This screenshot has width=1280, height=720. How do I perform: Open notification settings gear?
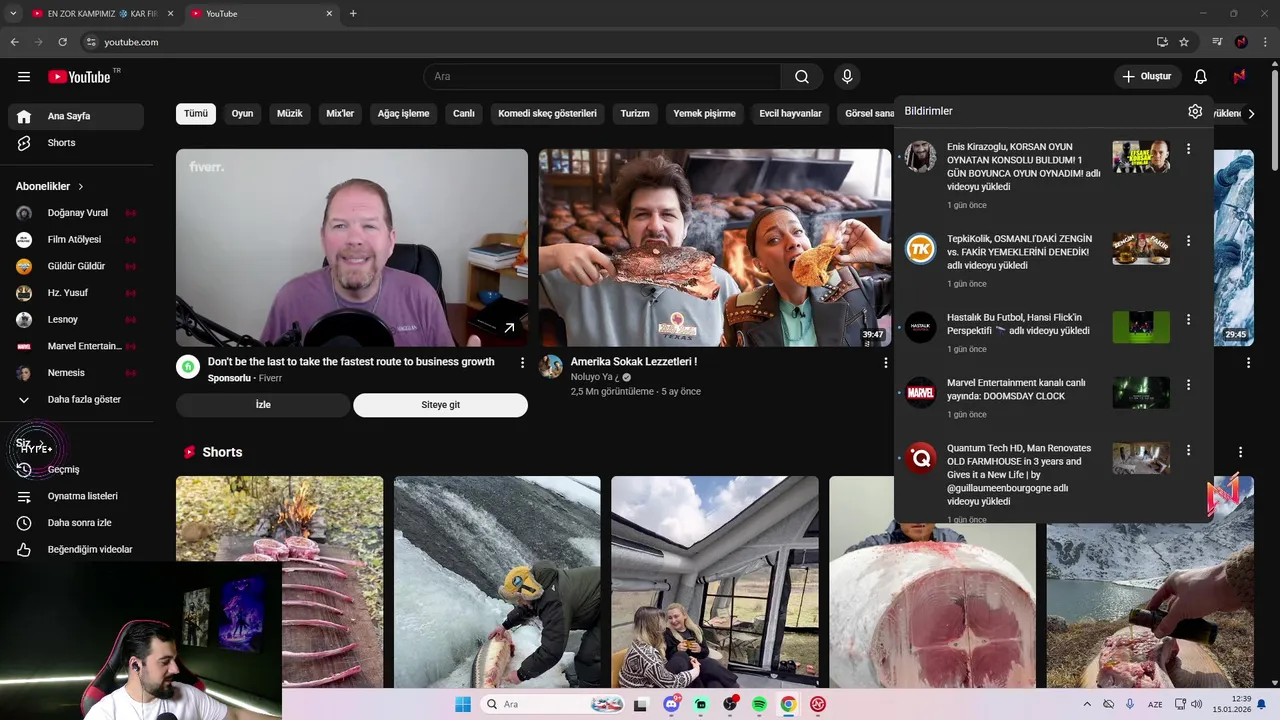pyautogui.click(x=1195, y=111)
